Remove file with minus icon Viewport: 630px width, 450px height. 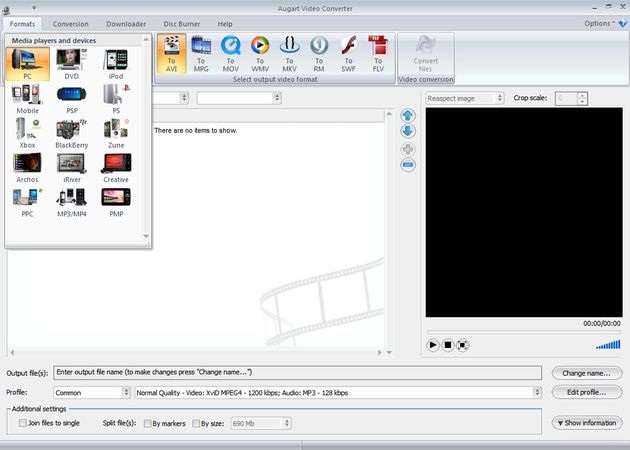coord(408,165)
